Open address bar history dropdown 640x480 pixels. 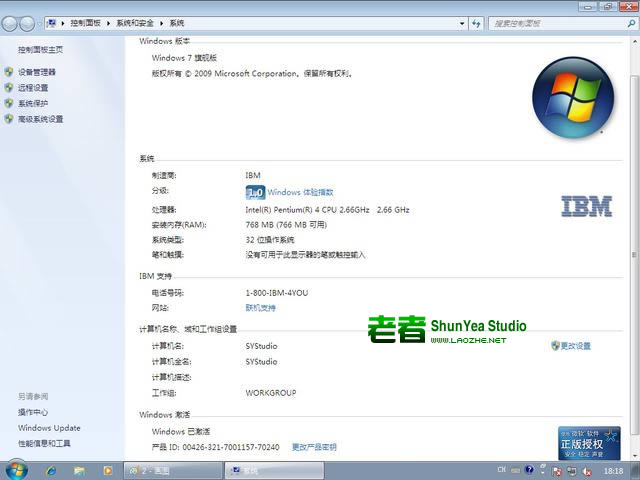tap(462, 24)
